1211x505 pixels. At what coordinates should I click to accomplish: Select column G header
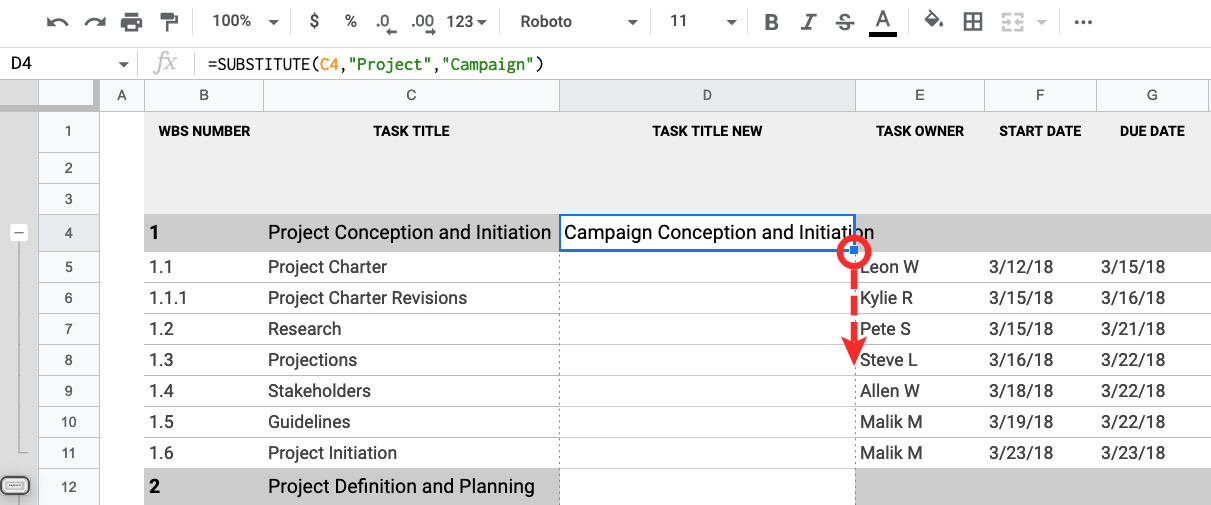click(x=1152, y=95)
